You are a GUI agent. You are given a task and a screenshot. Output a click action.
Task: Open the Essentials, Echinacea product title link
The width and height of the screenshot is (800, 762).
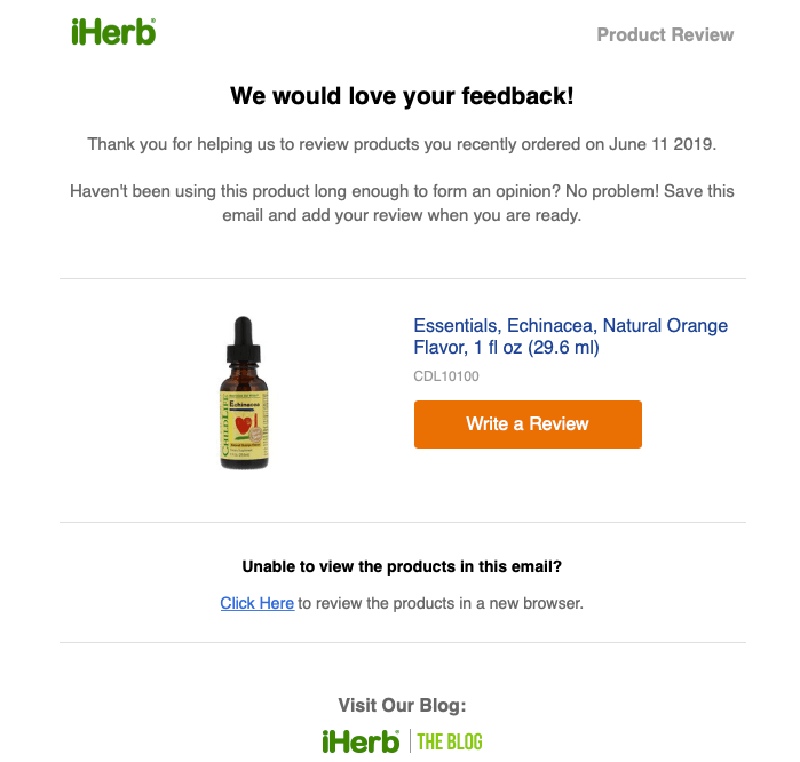pos(570,337)
